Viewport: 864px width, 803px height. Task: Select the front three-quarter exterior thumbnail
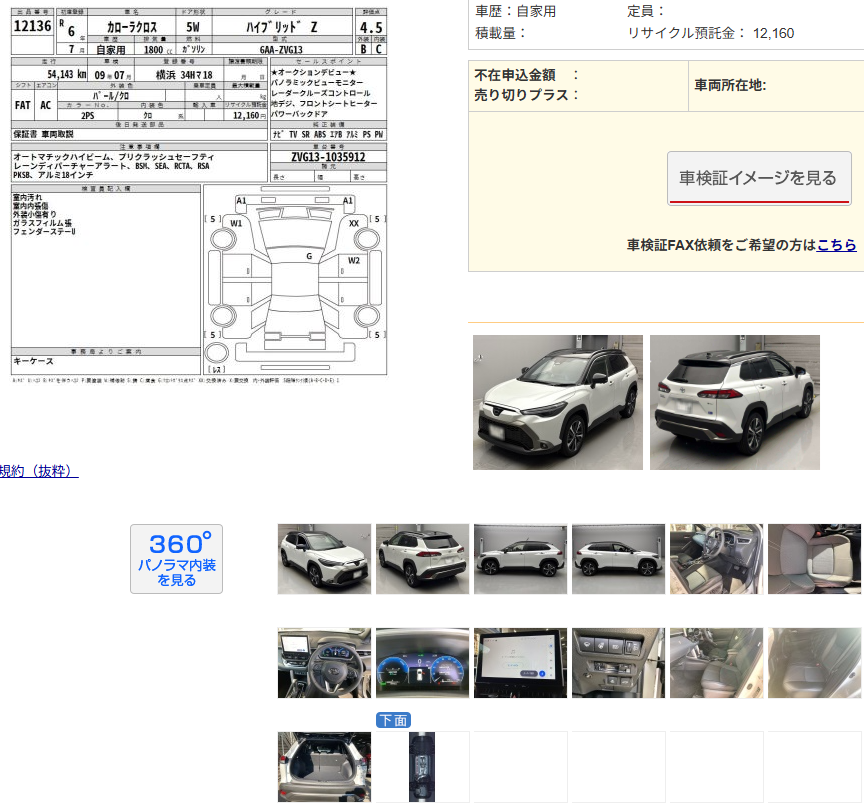coord(324,559)
